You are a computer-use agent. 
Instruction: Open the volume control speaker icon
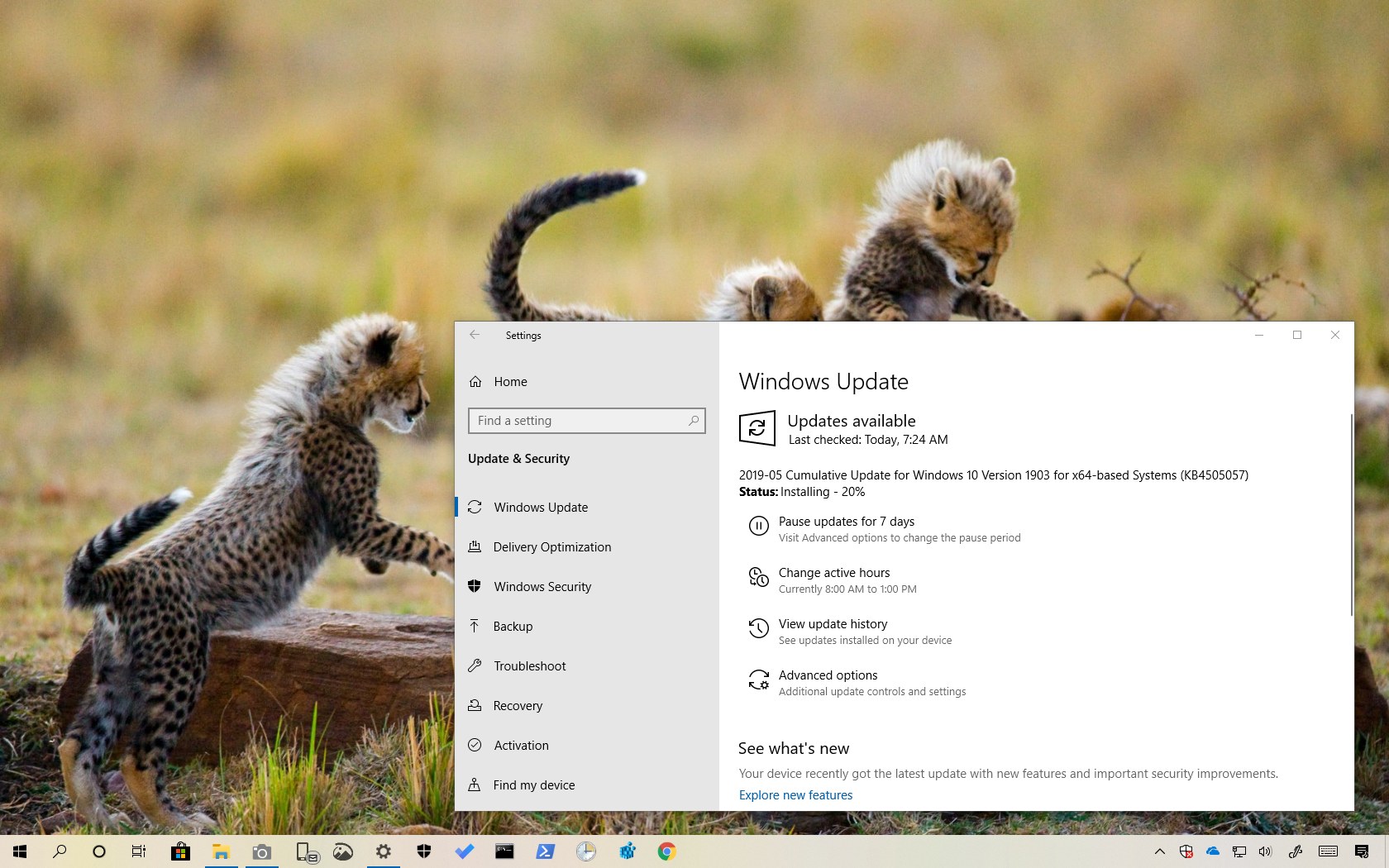coord(1265,851)
